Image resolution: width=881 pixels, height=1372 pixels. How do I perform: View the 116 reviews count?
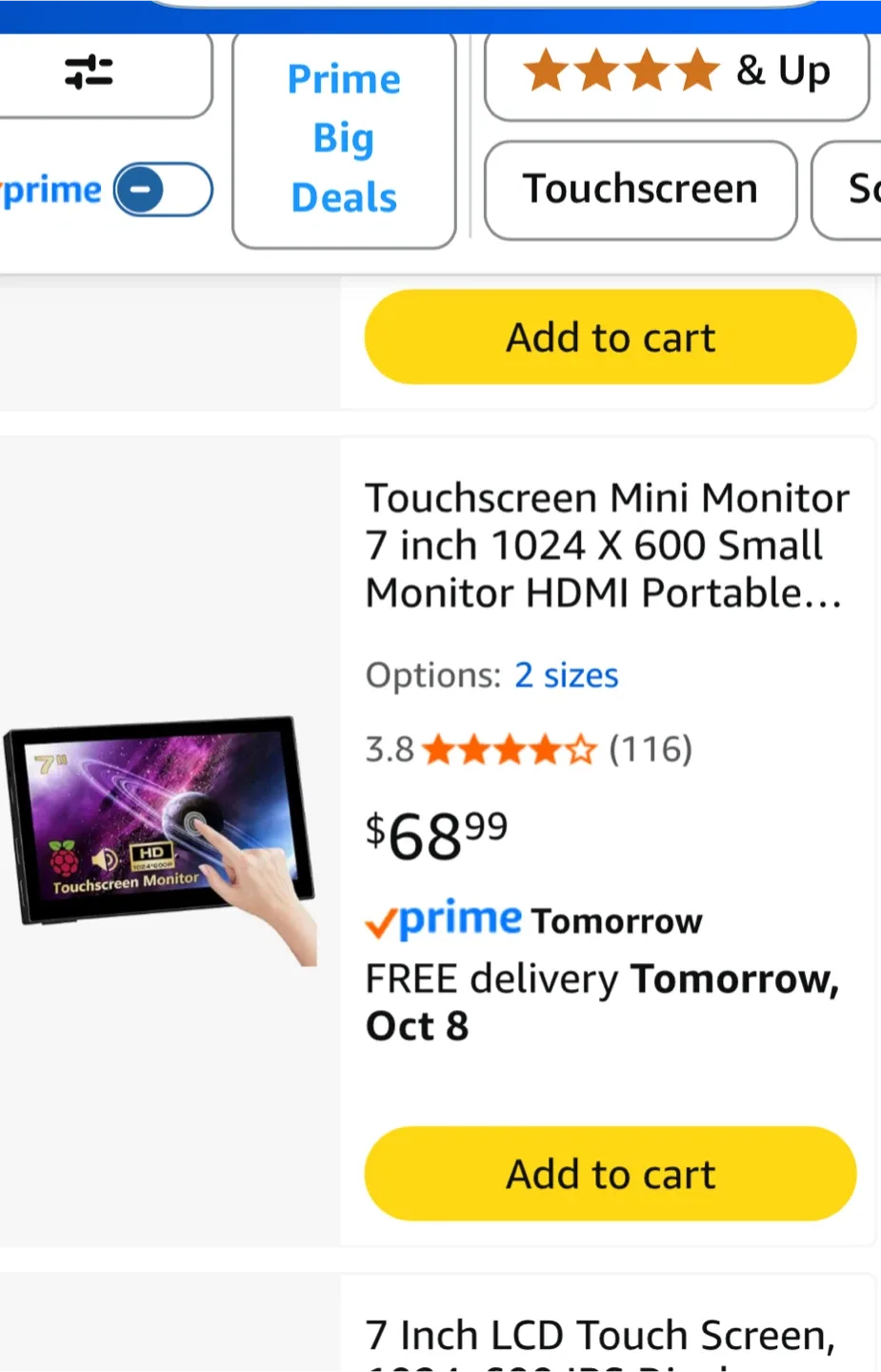pyautogui.click(x=651, y=750)
